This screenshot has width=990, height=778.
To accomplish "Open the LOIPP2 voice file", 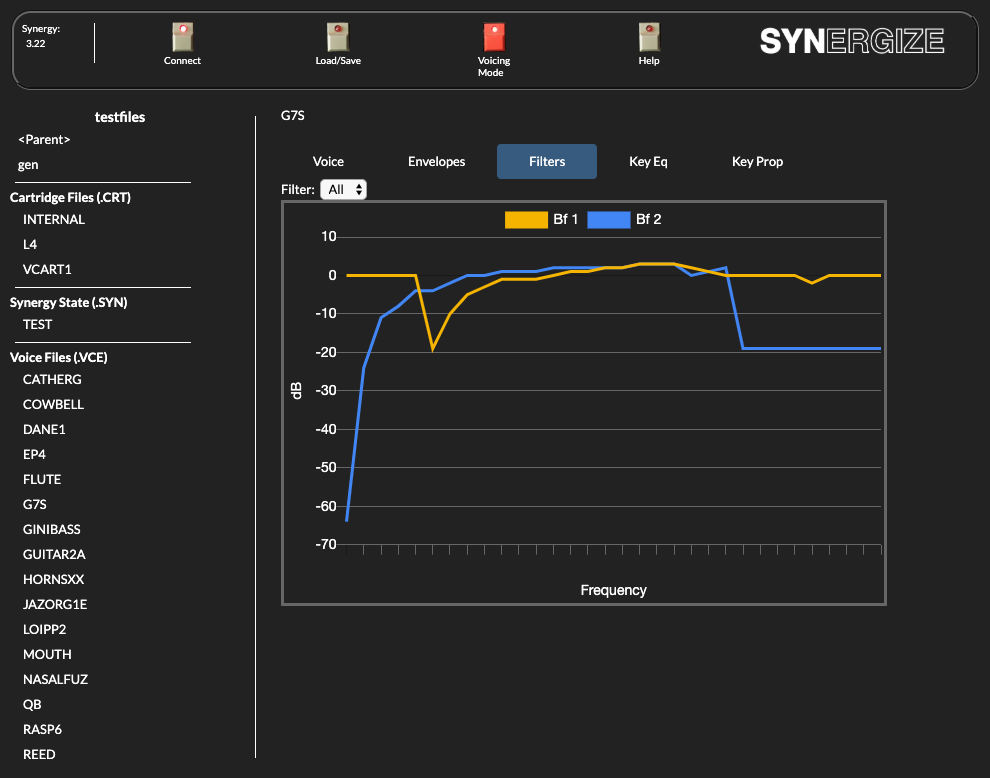I will (x=44, y=630).
